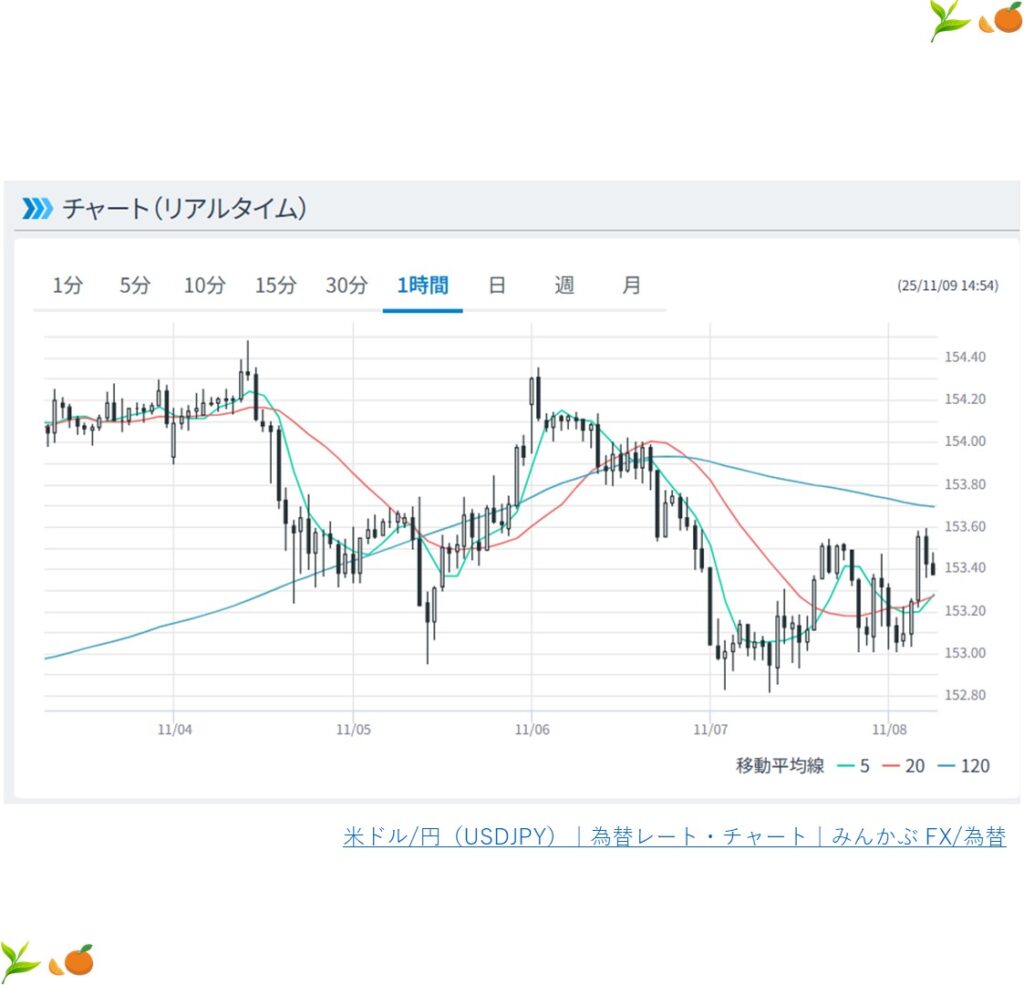Screen dimensions: 1024x985
Task: Click the 154.40 price axis label
Action: point(965,357)
